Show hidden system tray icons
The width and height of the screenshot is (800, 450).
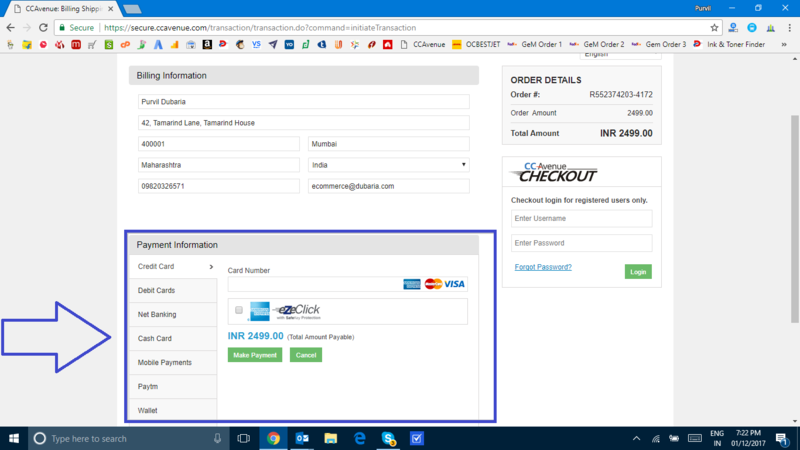(x=636, y=438)
